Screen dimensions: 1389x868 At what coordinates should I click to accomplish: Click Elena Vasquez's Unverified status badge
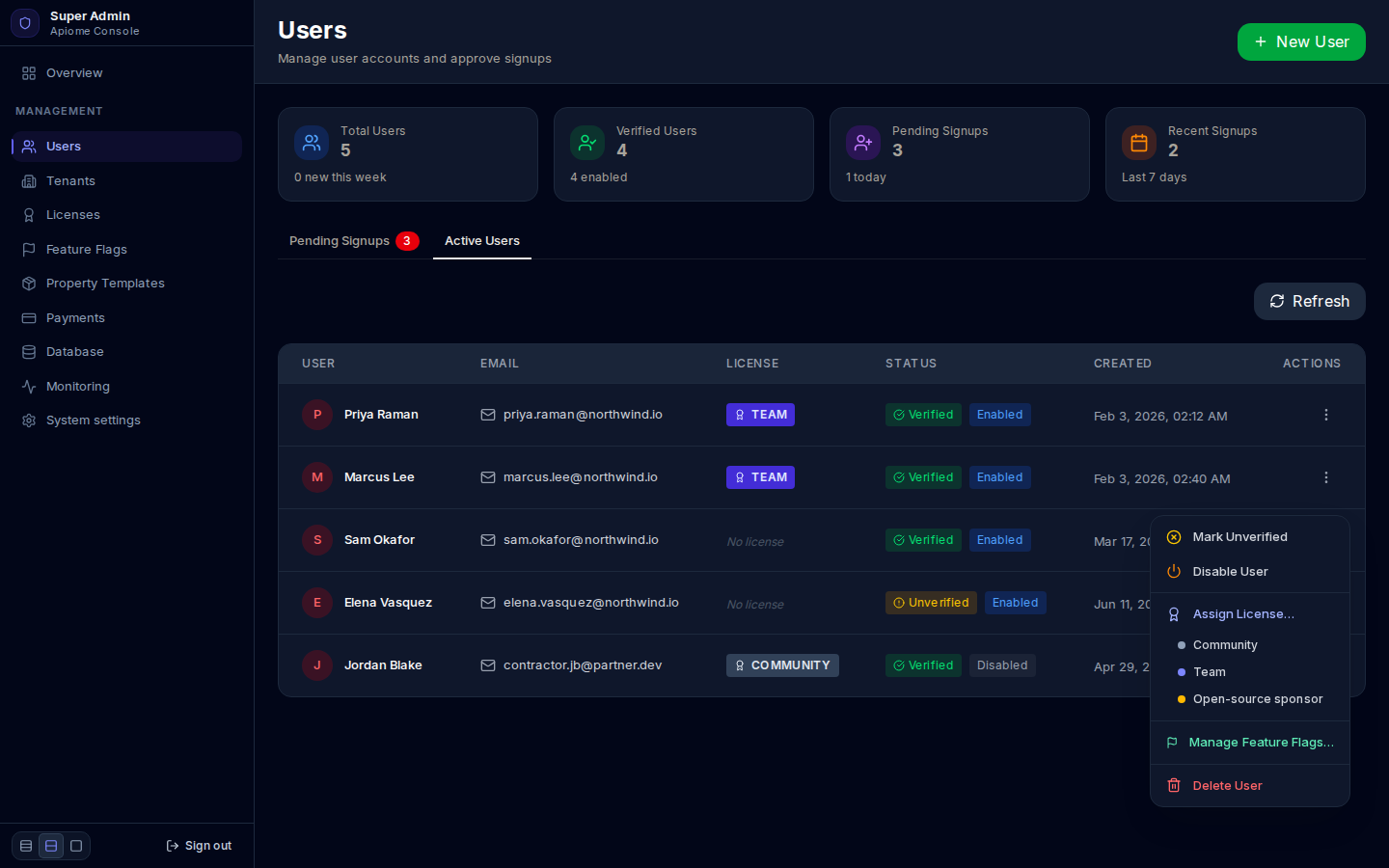[x=931, y=603]
